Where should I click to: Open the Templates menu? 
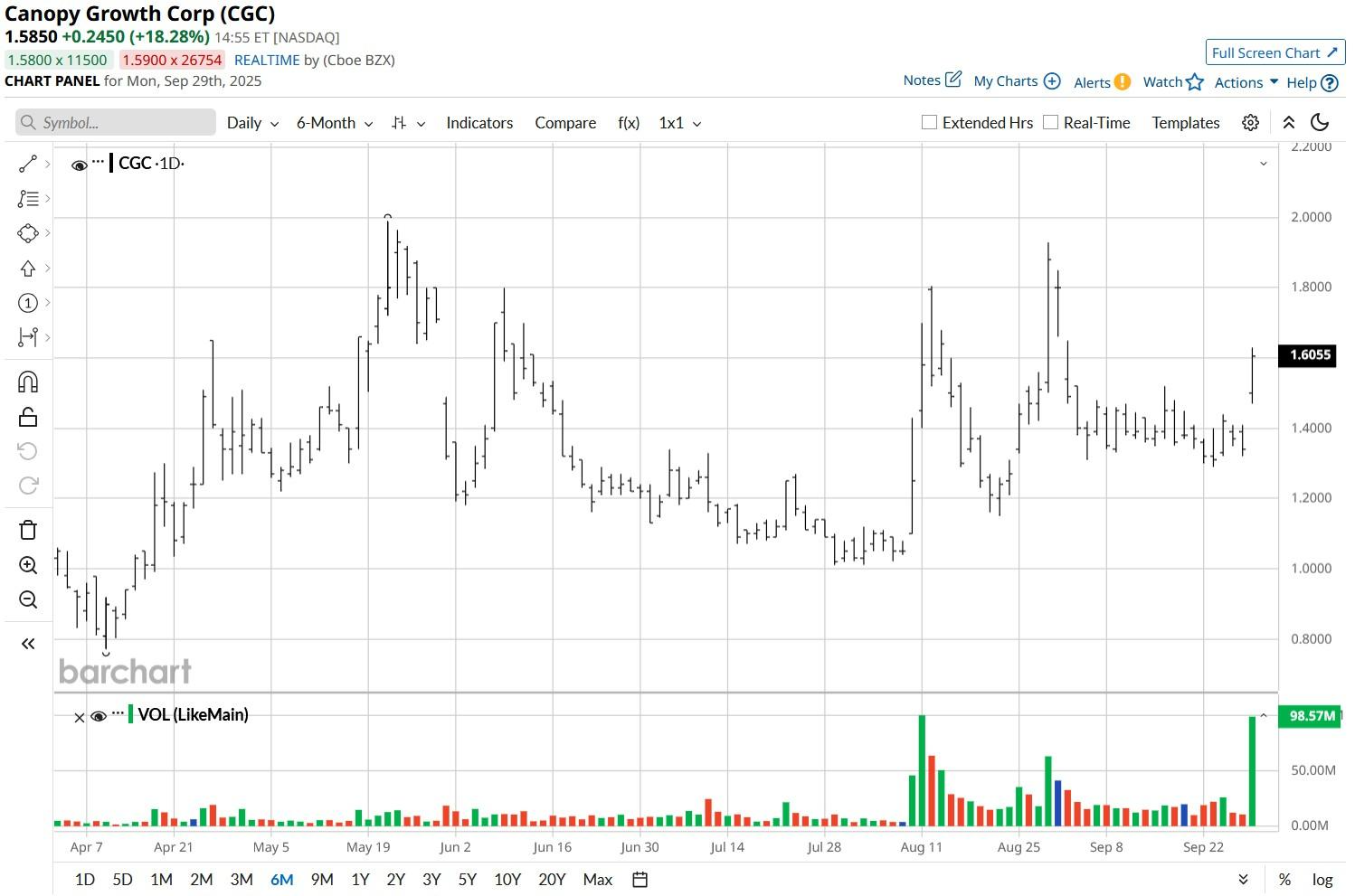(1186, 123)
